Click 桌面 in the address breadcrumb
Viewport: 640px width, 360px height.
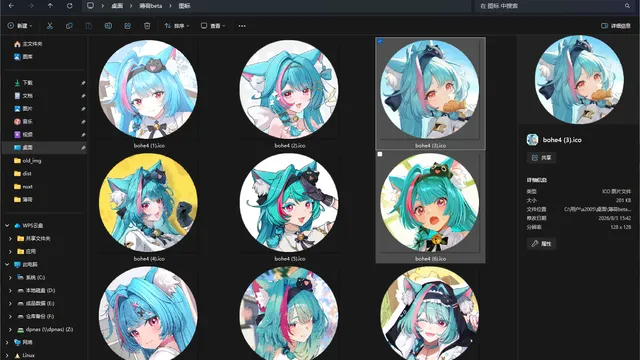pos(117,6)
